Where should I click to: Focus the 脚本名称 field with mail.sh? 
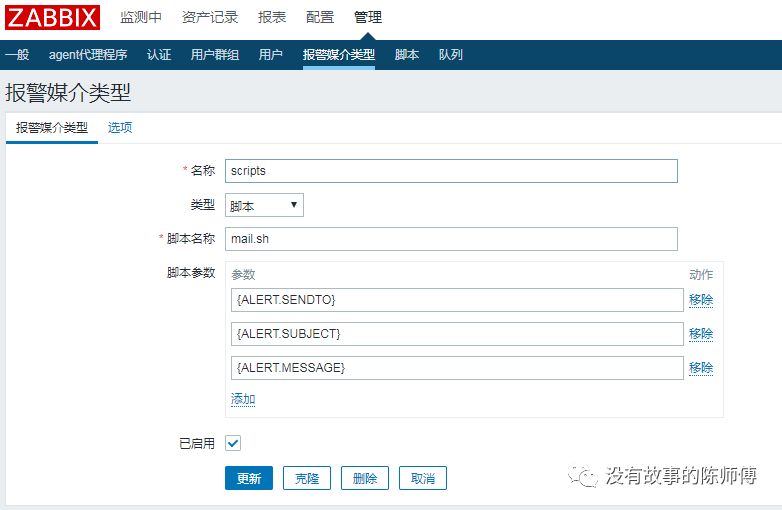[451, 239]
